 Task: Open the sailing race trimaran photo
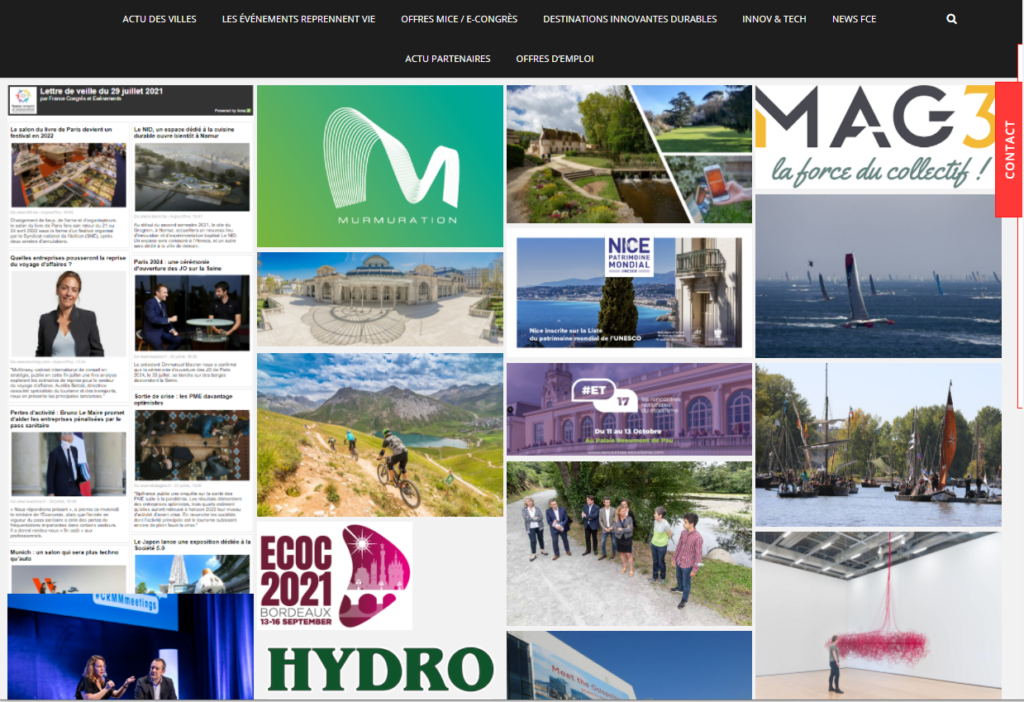click(878, 276)
